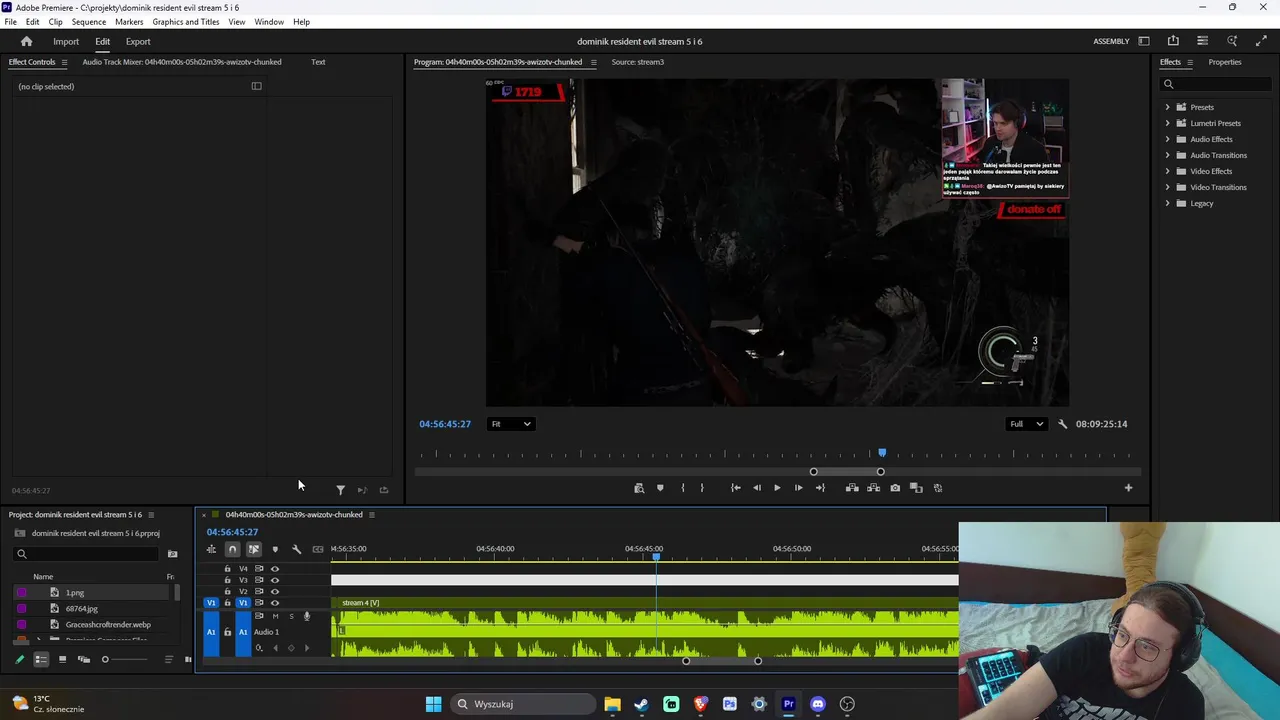Open the File menu
This screenshot has width=1280, height=720.
[10, 22]
